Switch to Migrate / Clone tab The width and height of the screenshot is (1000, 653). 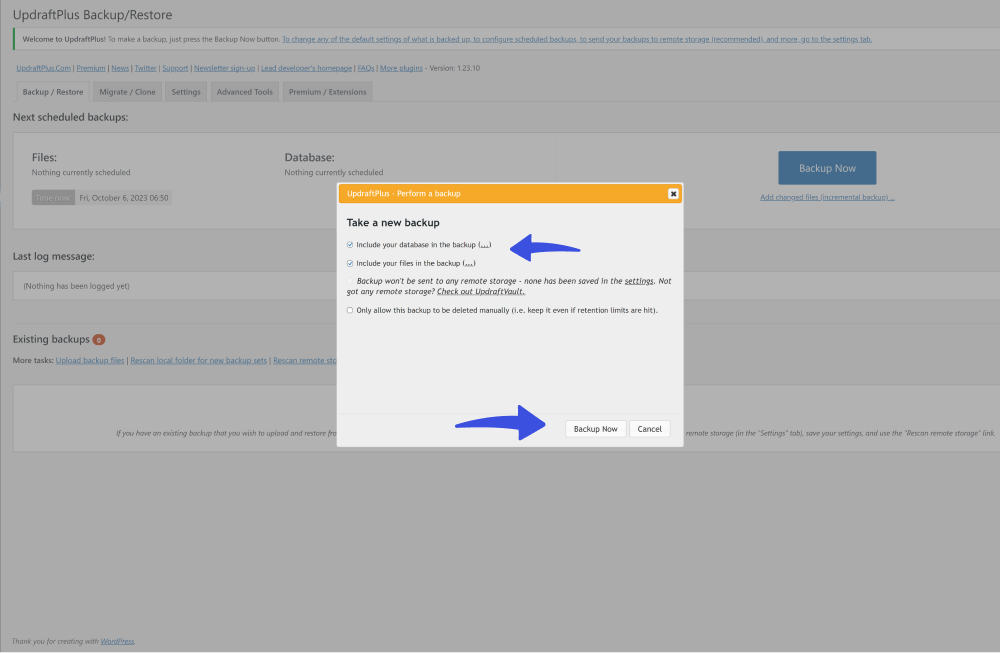(128, 92)
